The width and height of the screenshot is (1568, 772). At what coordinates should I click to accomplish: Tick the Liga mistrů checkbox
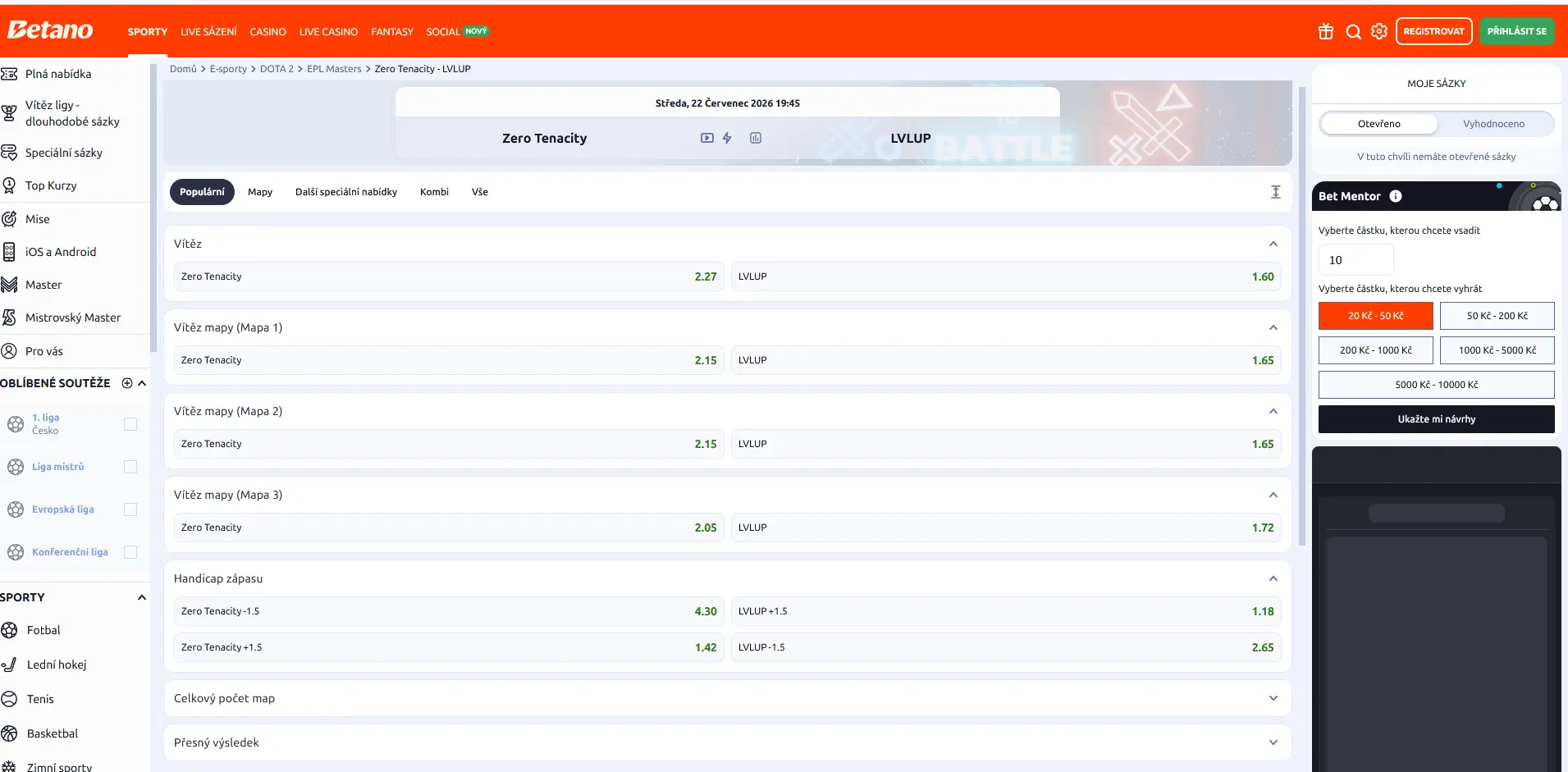[130, 467]
